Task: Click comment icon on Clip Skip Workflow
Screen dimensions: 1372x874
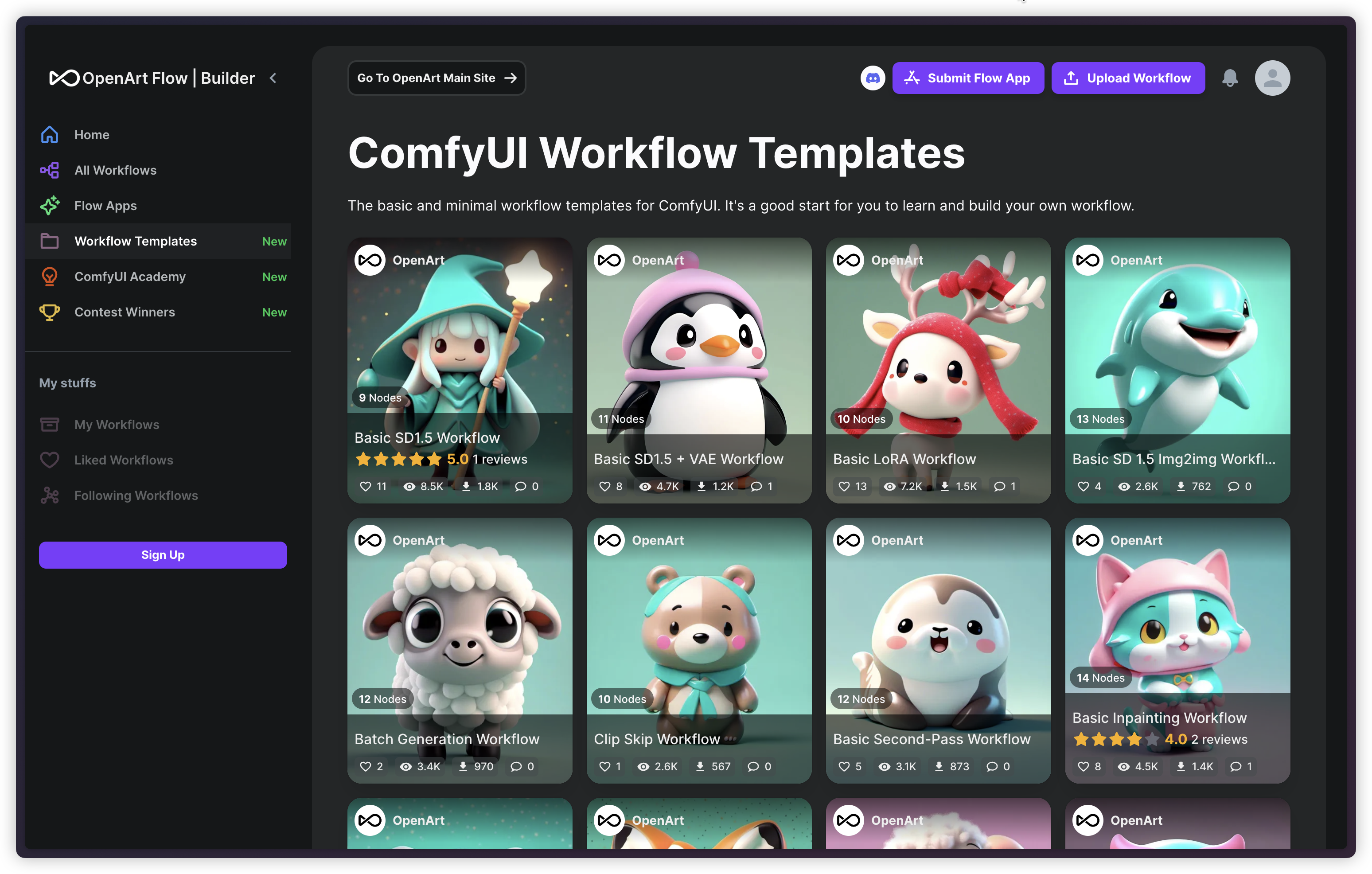Action: click(753, 767)
